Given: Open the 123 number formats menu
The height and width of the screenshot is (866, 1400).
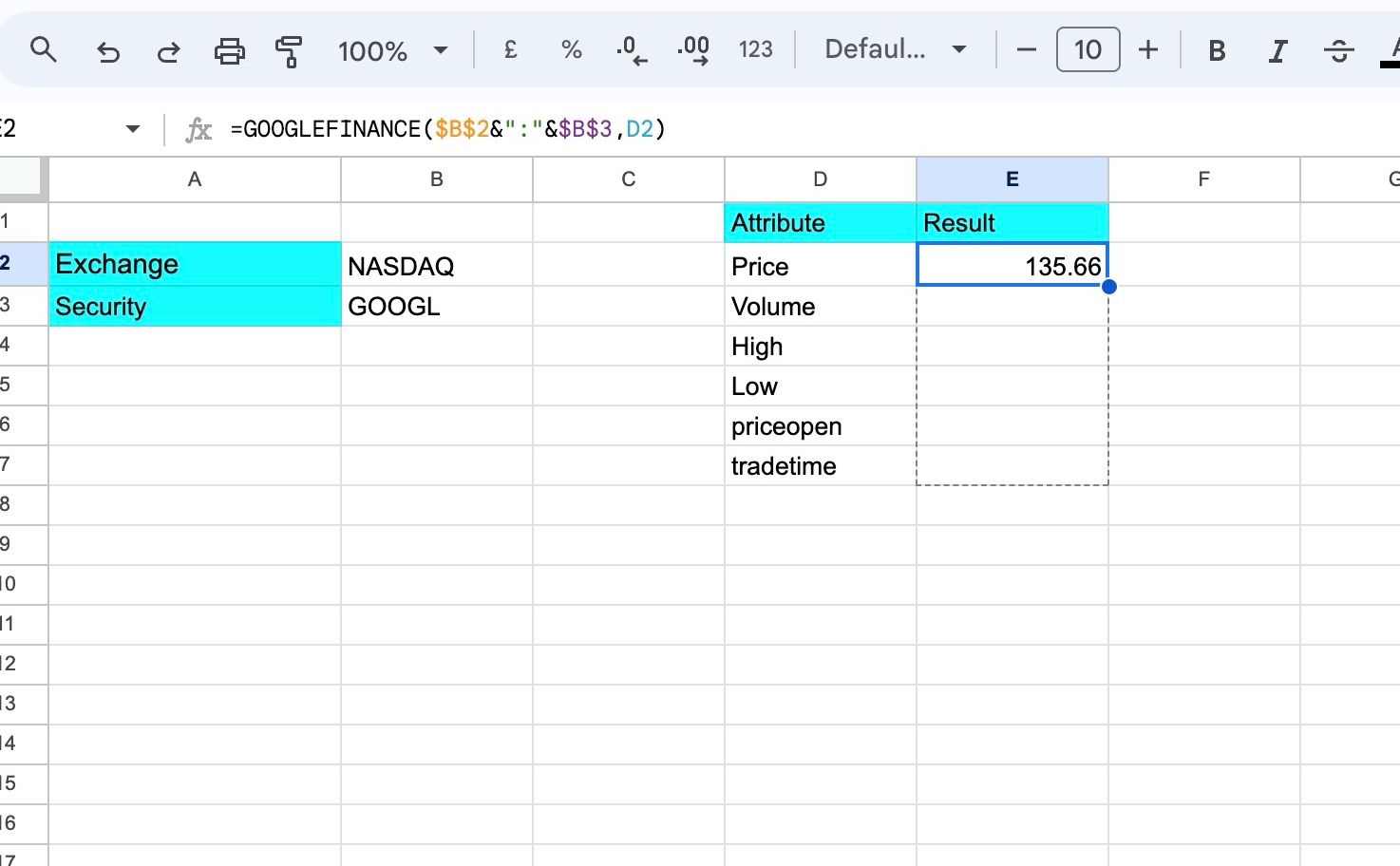Looking at the screenshot, I should (755, 49).
